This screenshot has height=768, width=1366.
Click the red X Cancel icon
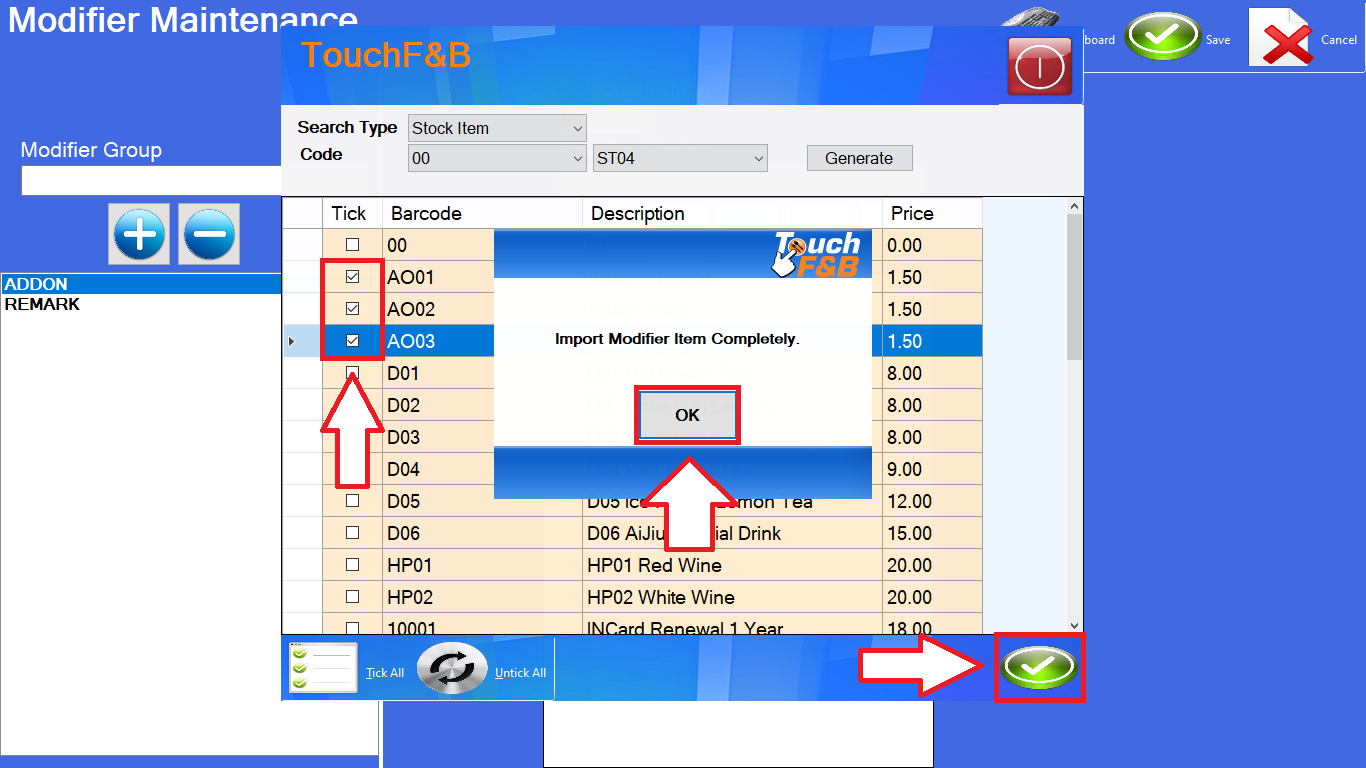(x=1283, y=40)
